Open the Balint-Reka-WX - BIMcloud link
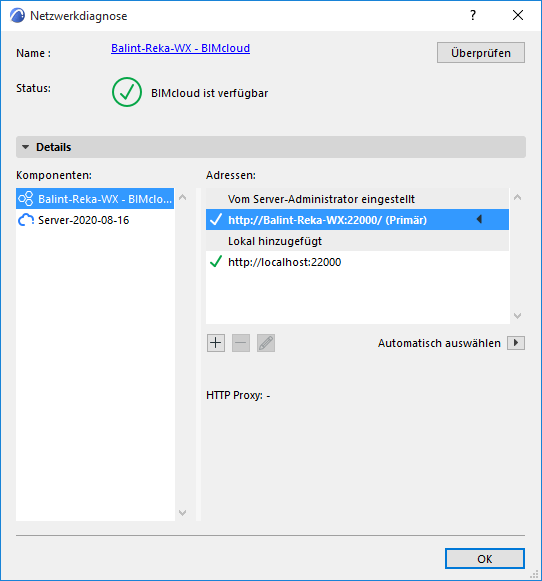 (x=180, y=48)
